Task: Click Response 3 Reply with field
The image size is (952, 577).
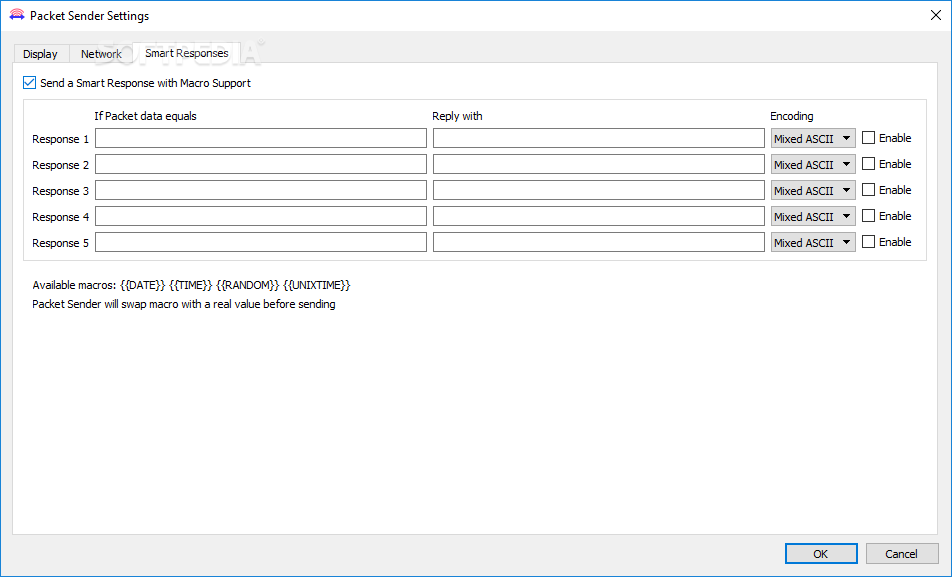Action: coord(599,190)
